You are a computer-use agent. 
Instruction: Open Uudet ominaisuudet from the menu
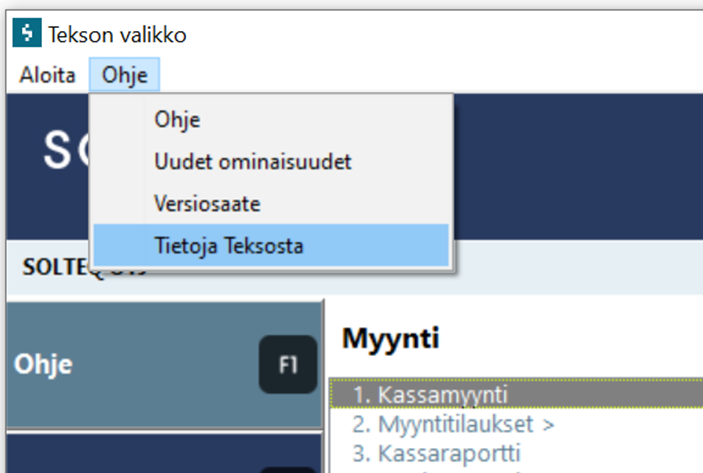[252, 161]
